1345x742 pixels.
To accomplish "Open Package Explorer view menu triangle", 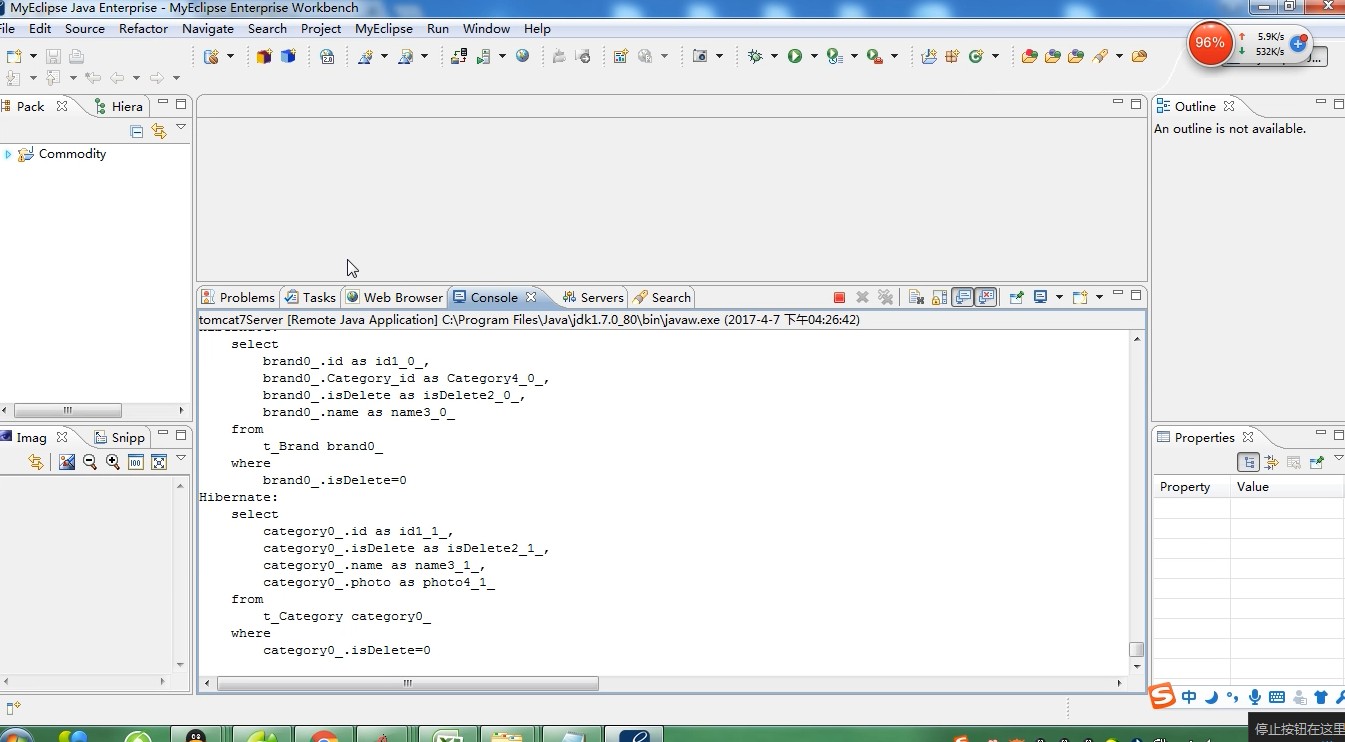I will 181,128.
